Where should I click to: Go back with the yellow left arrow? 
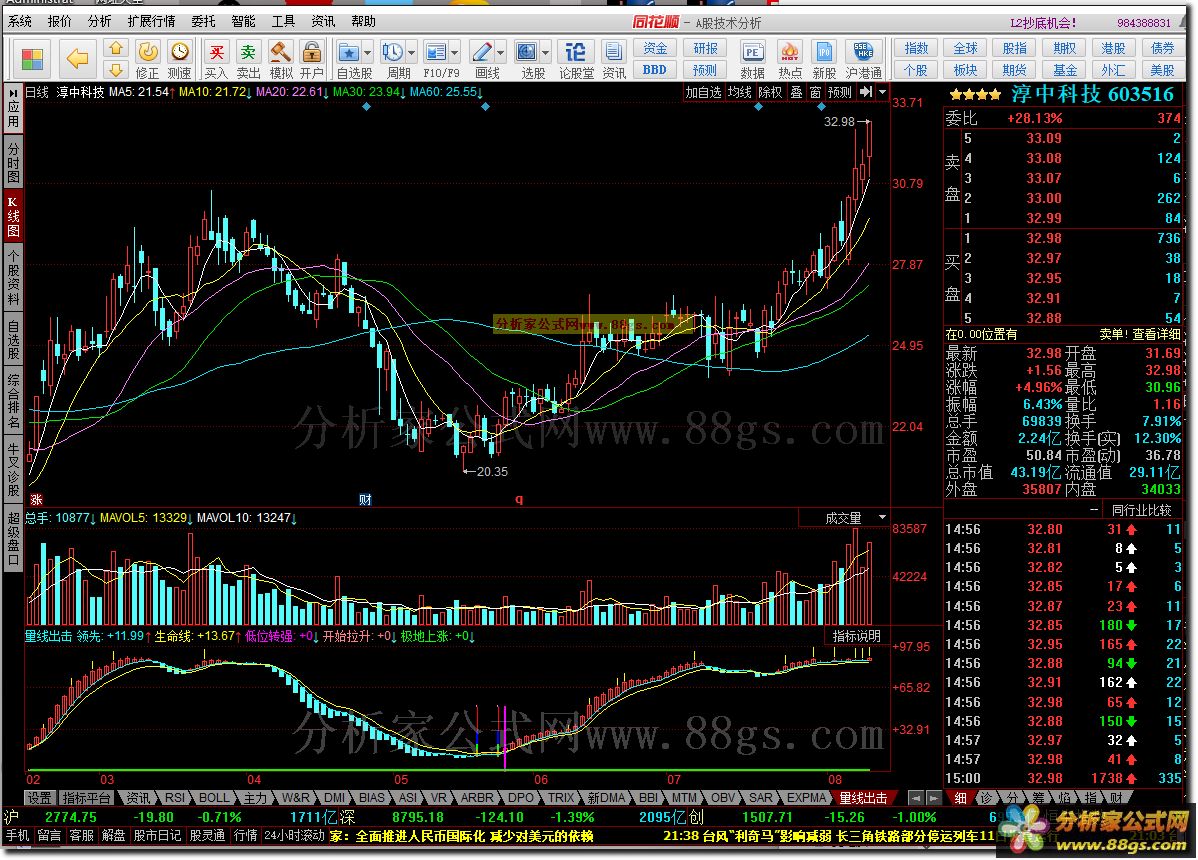click(x=77, y=58)
